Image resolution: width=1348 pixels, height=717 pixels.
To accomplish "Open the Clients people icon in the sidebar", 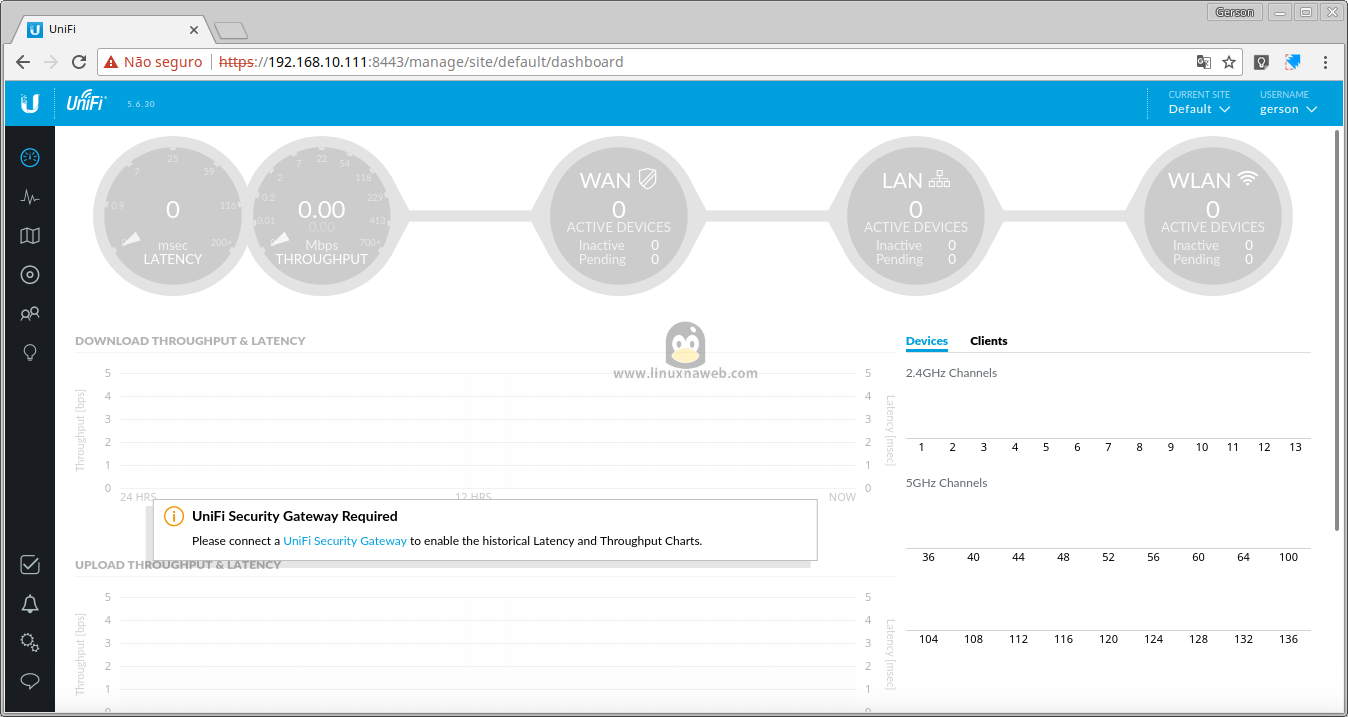I will point(30,314).
